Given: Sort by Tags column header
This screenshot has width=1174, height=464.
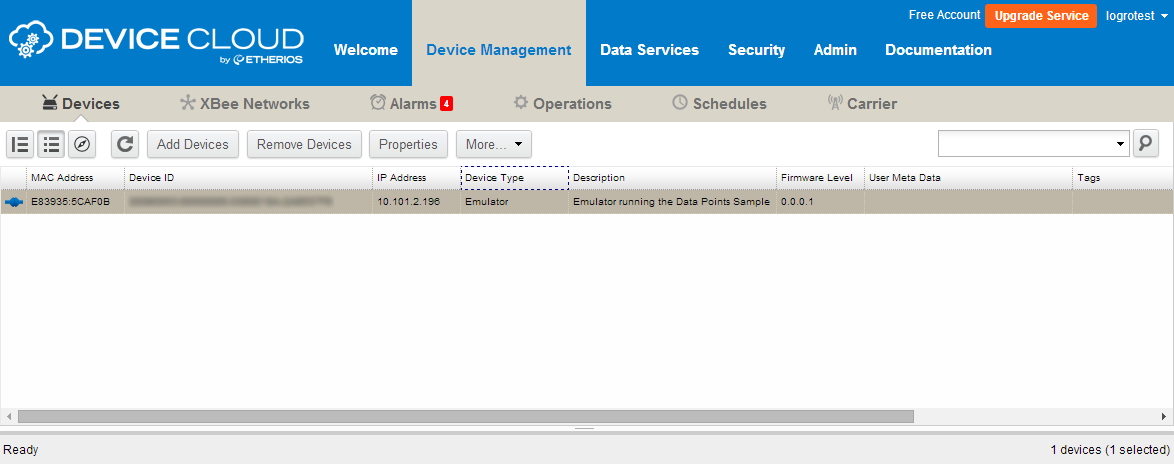Looking at the screenshot, I should tap(1123, 178).
